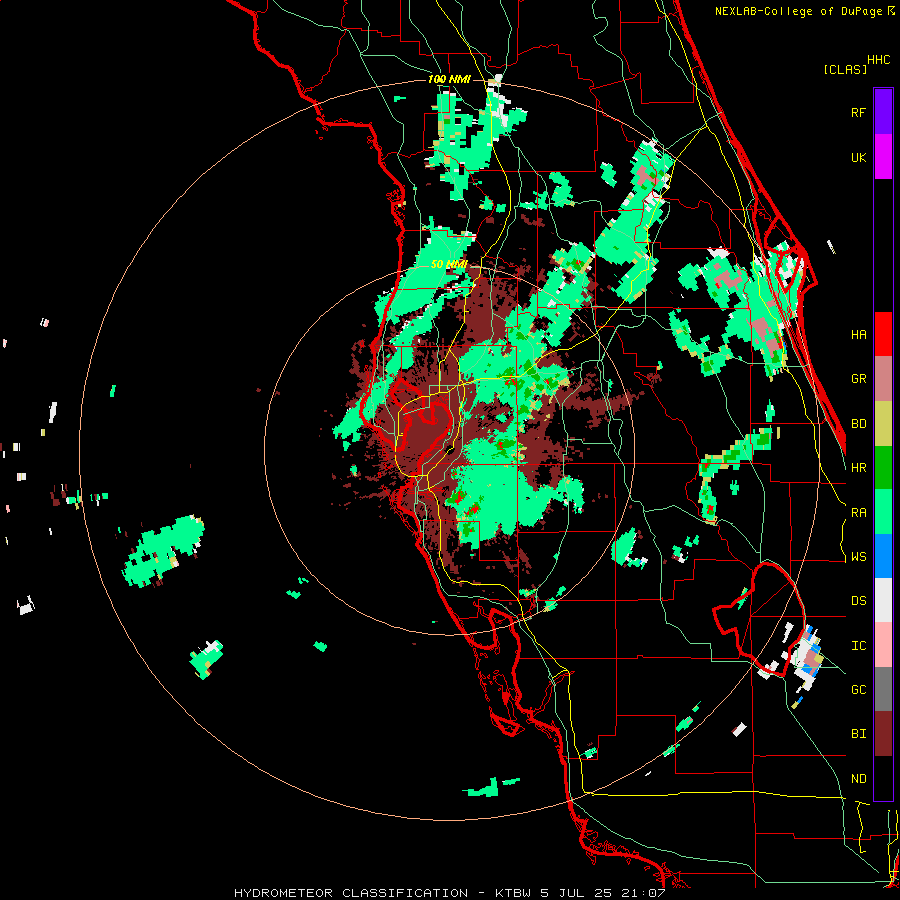This screenshot has height=900, width=900.
Task: Click the ND legend label
Action: click(858, 779)
